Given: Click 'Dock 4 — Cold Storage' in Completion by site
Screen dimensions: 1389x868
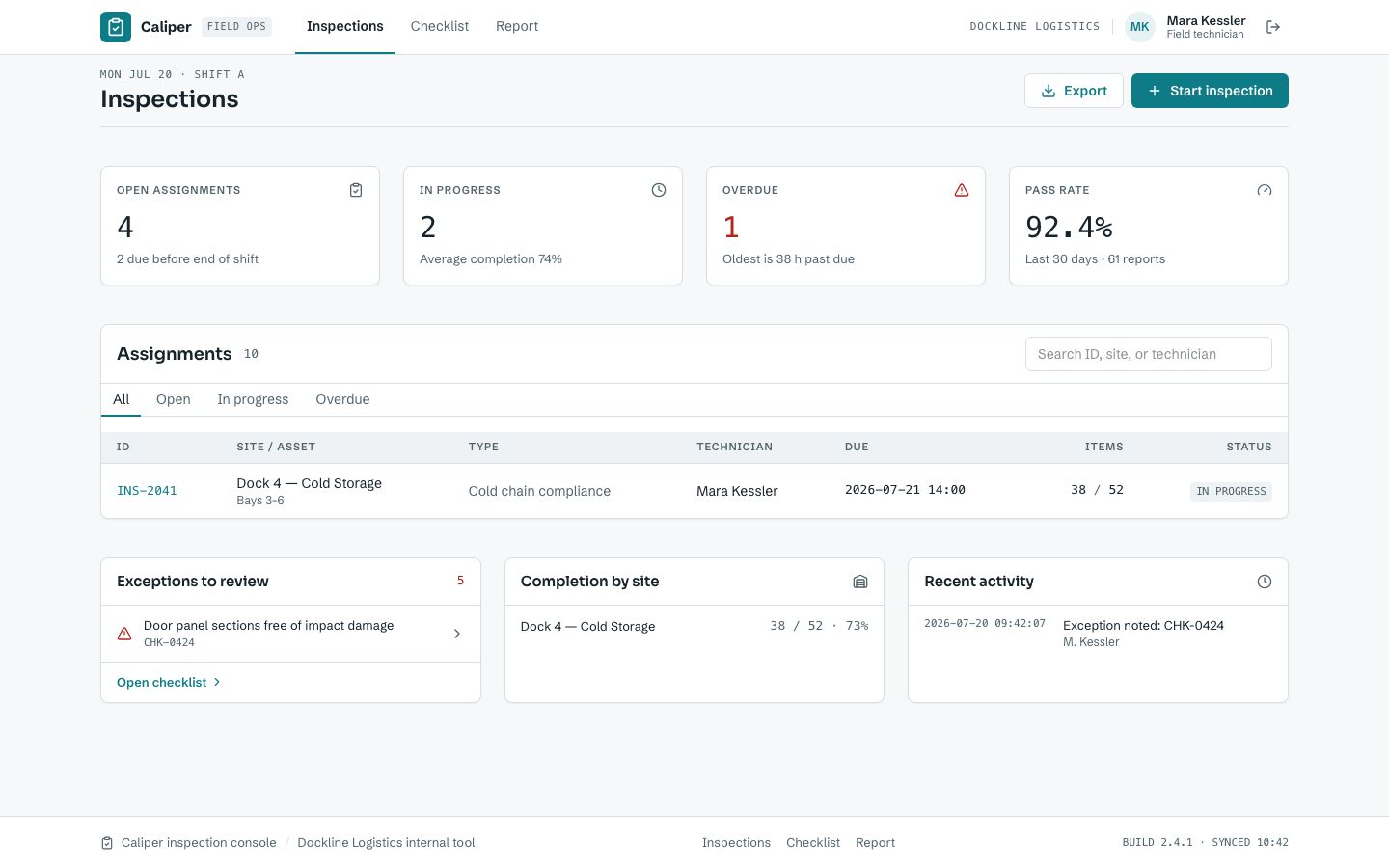Looking at the screenshot, I should point(587,627).
